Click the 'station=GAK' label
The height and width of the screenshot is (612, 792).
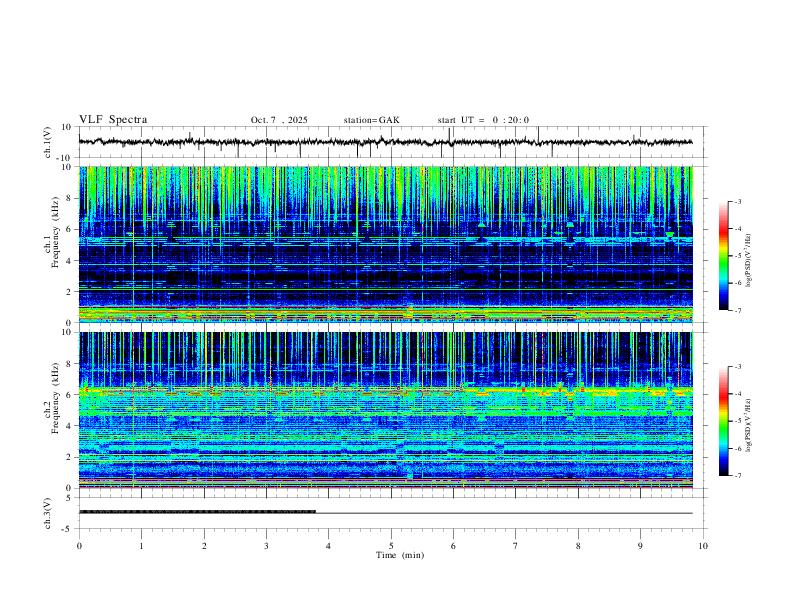[371, 120]
